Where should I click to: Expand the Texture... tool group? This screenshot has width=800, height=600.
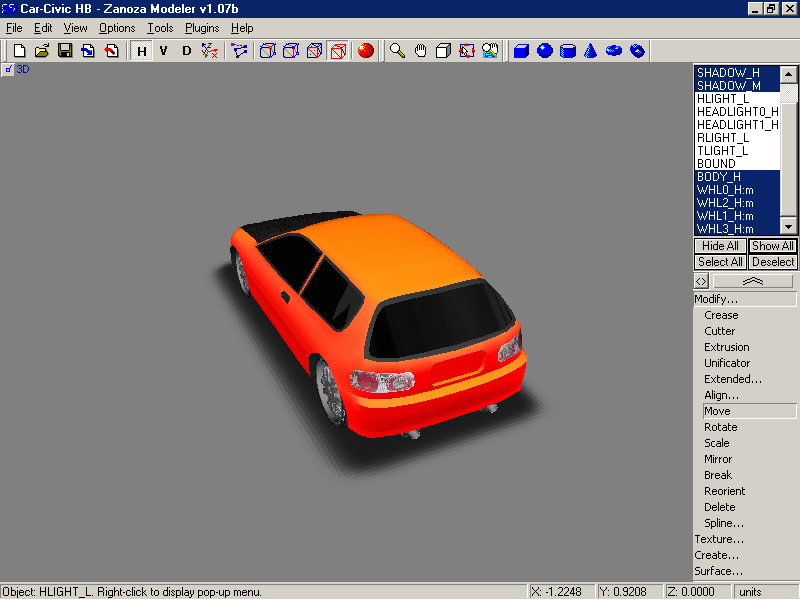[x=717, y=539]
